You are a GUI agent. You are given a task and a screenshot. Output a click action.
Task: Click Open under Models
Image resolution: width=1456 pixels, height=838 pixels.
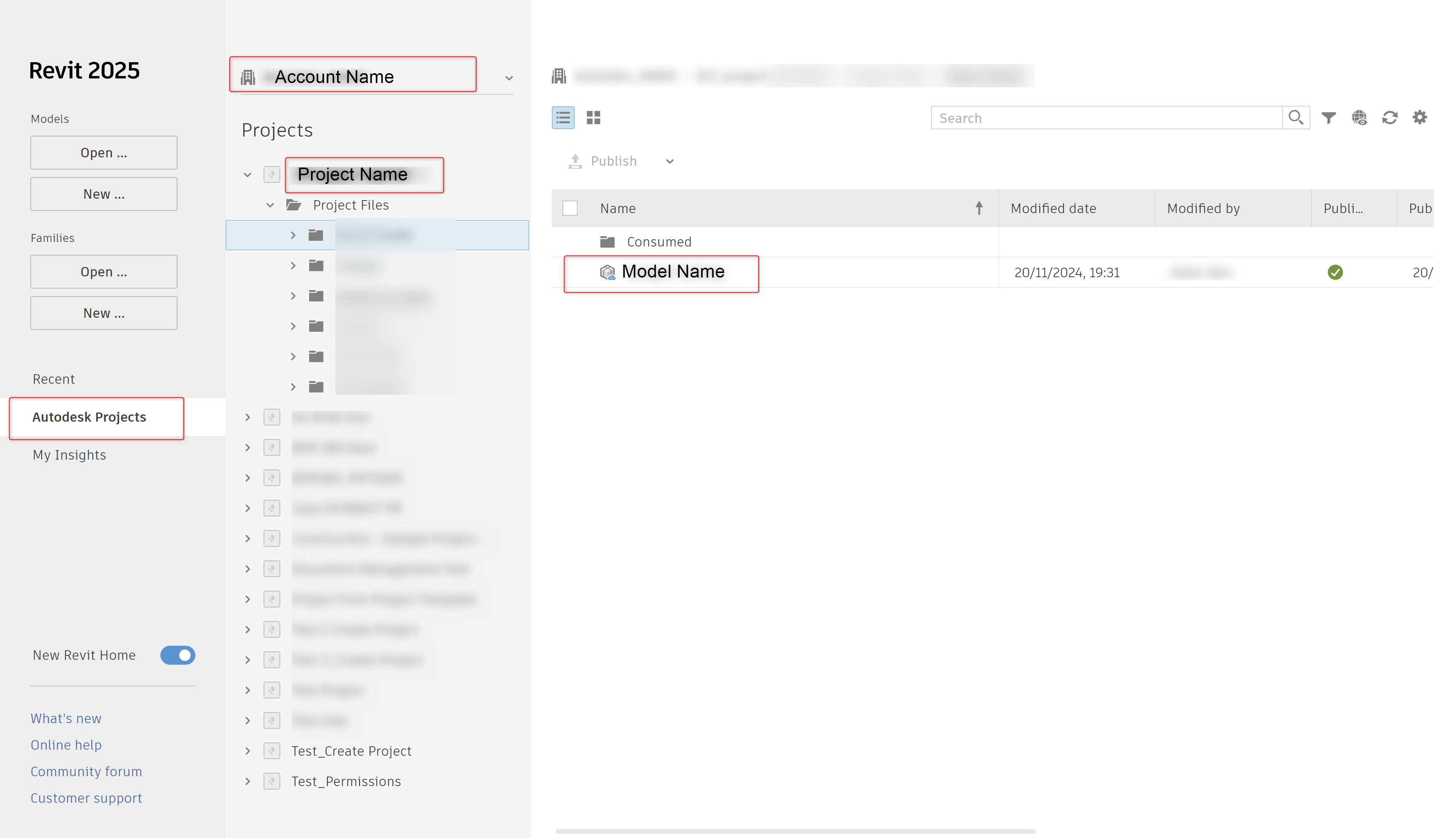pos(104,152)
